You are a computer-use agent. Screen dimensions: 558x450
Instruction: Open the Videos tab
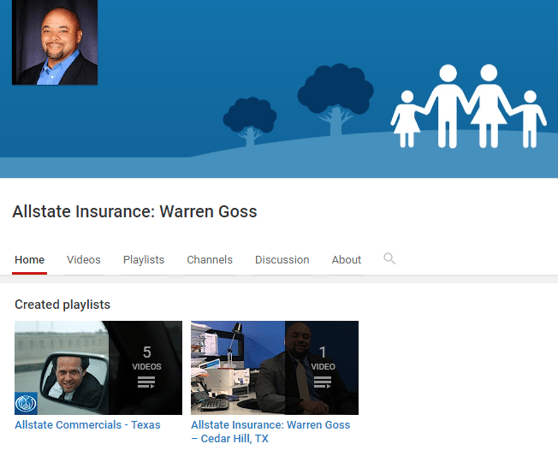pyautogui.click(x=84, y=260)
